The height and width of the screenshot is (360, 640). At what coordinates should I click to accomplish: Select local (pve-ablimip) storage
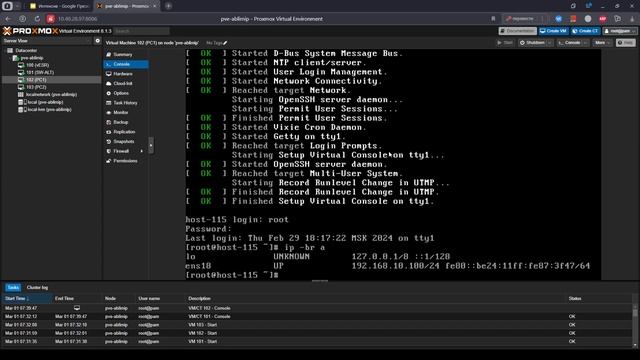(45, 102)
